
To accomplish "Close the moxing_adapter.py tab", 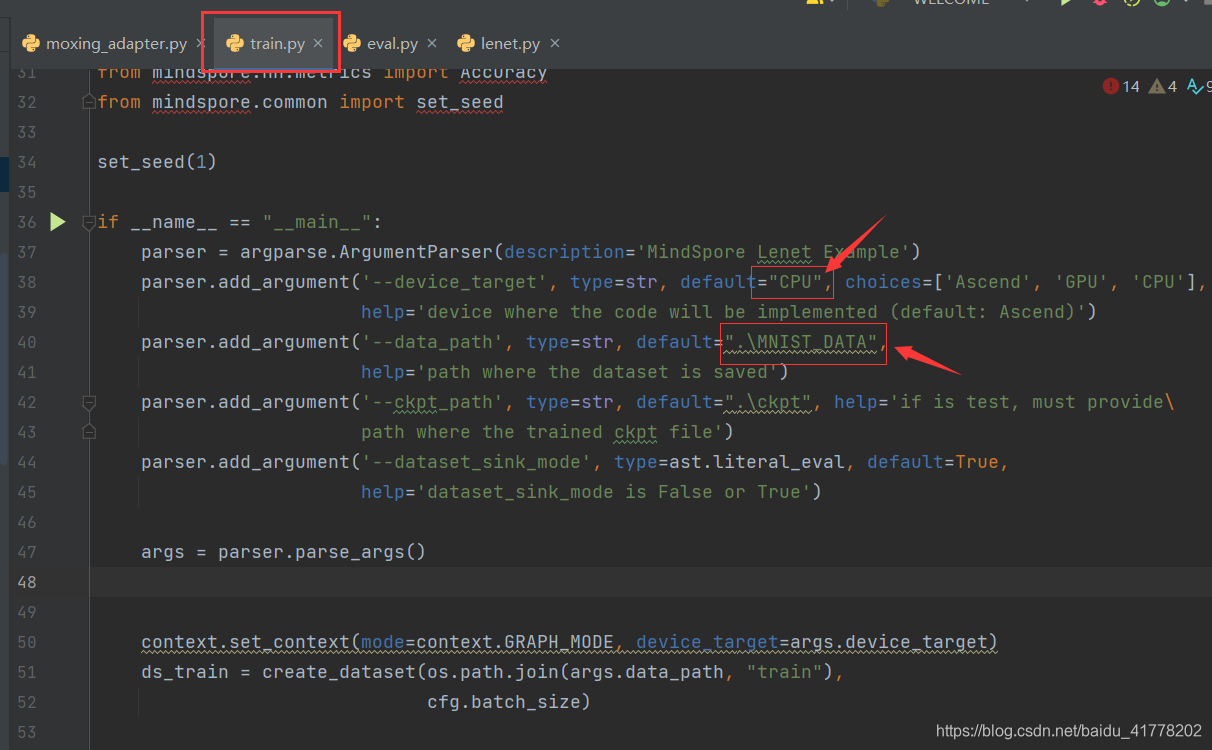I will [x=201, y=43].
